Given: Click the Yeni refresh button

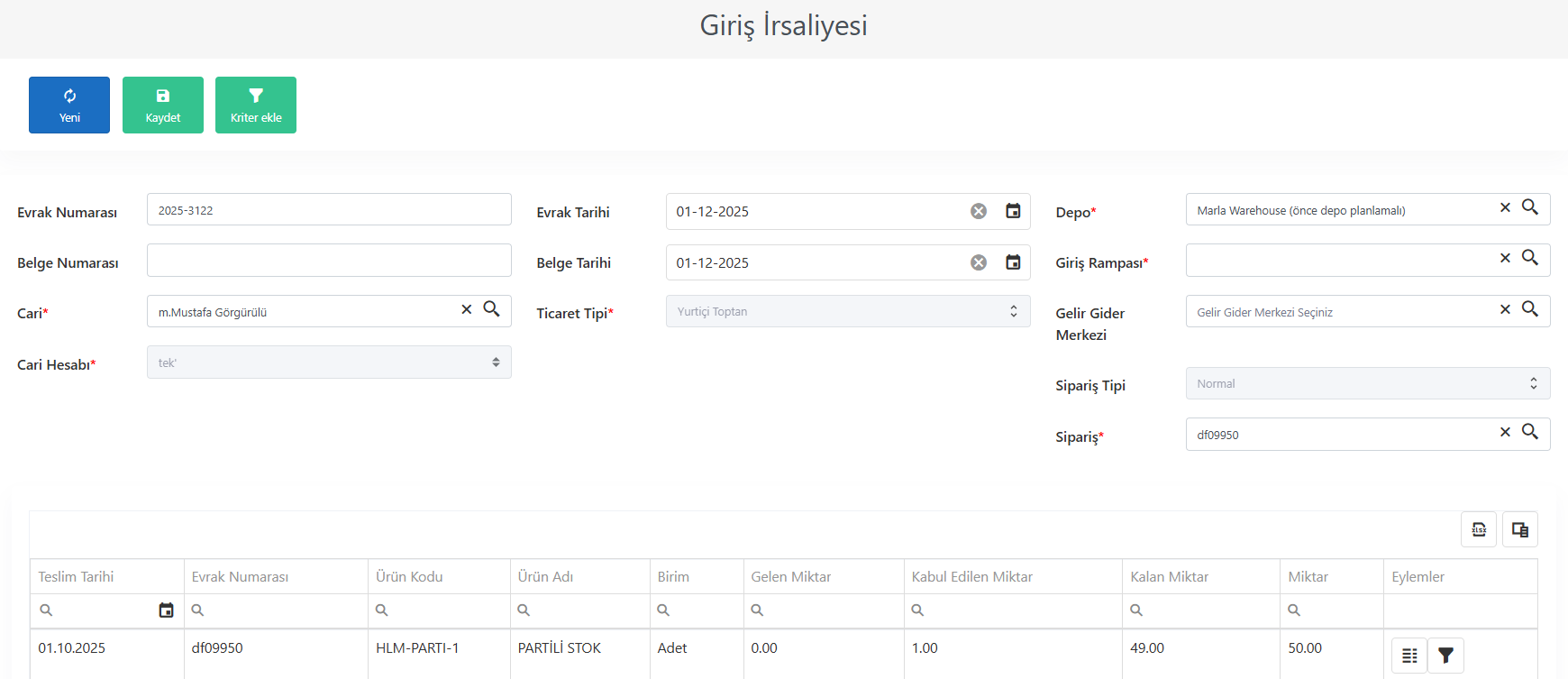Looking at the screenshot, I should point(69,105).
